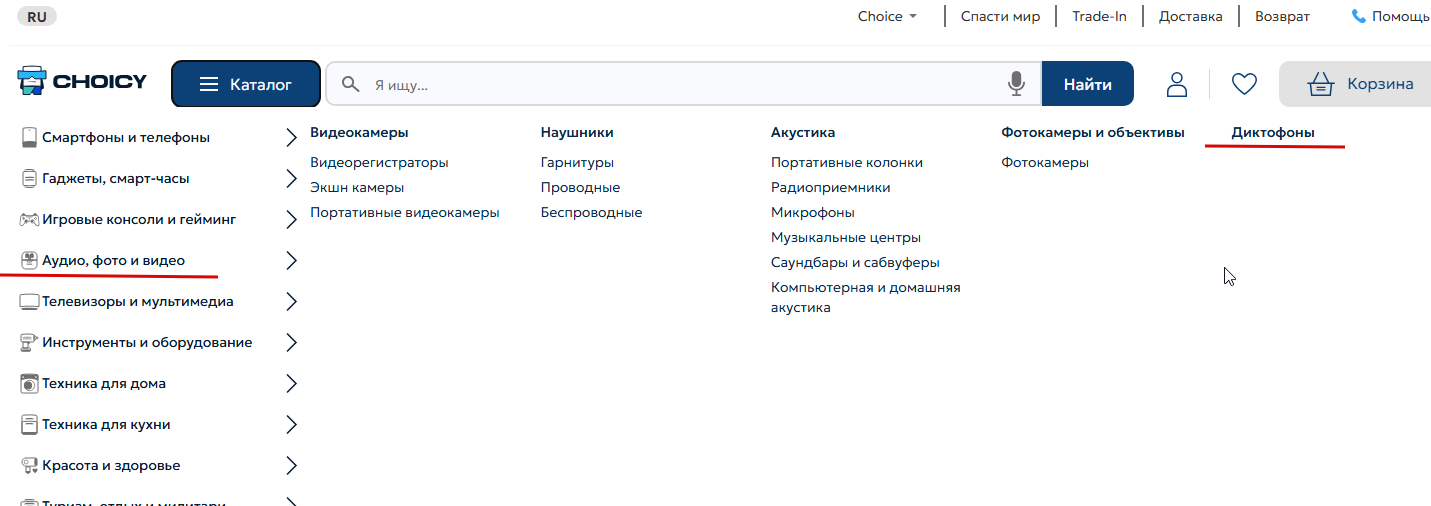Open Диктофоны category heading
The width and height of the screenshot is (1431, 506).
1273,132
